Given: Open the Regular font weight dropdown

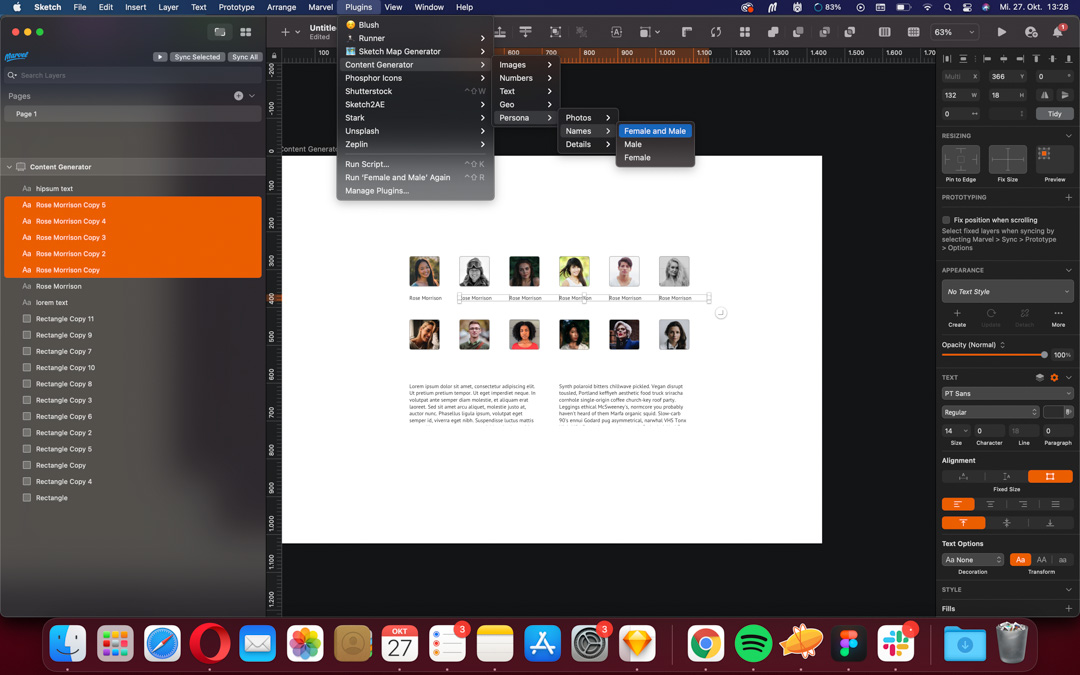Looking at the screenshot, I should click(990, 412).
